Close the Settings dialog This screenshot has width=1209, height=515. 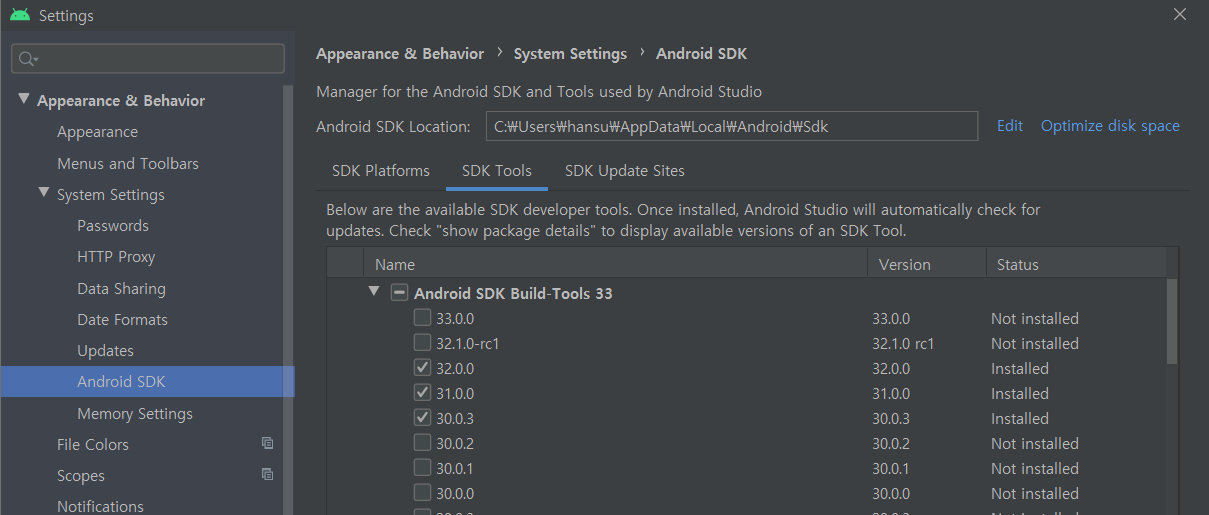click(1180, 14)
